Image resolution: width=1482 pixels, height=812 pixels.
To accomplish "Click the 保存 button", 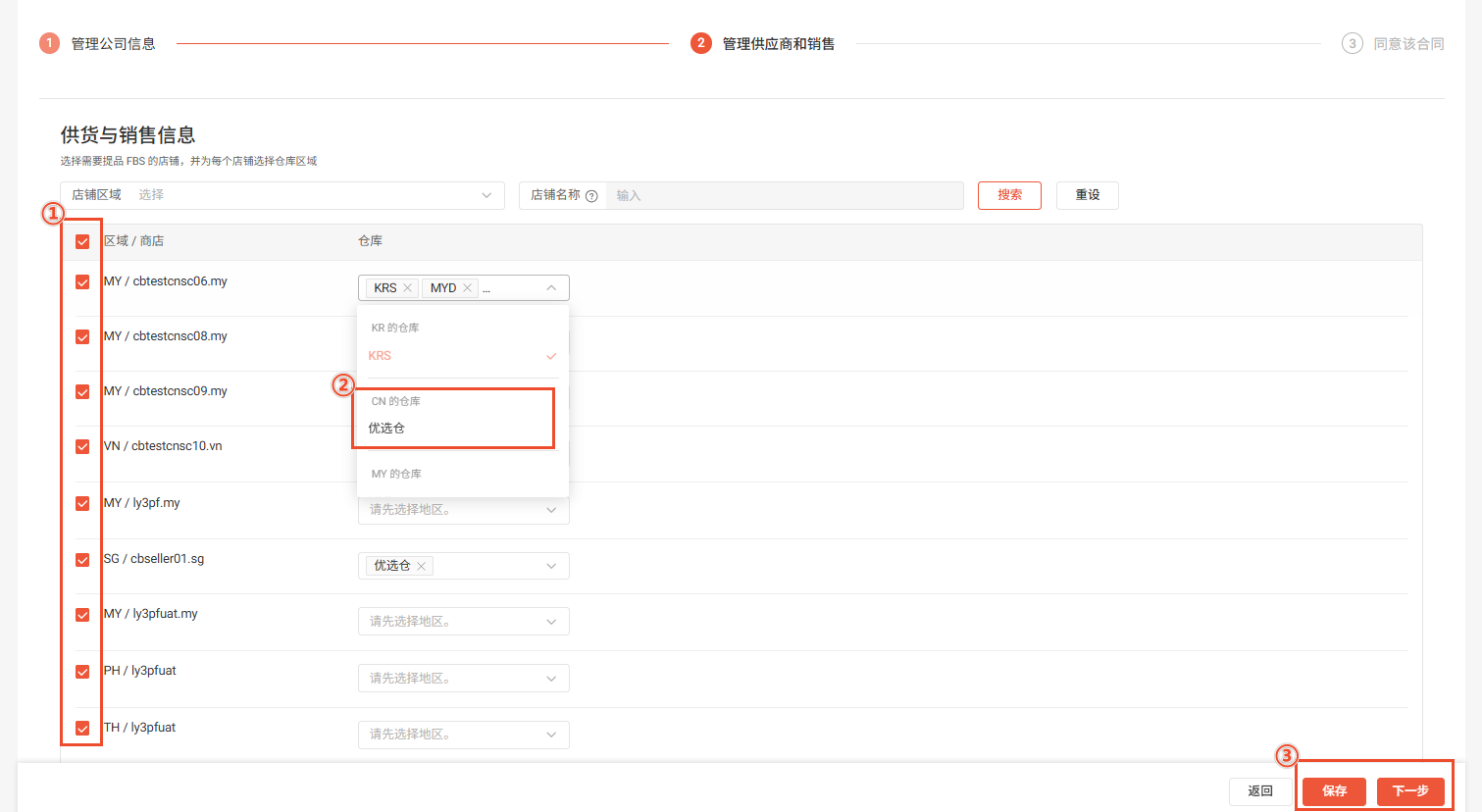I will (x=1334, y=791).
